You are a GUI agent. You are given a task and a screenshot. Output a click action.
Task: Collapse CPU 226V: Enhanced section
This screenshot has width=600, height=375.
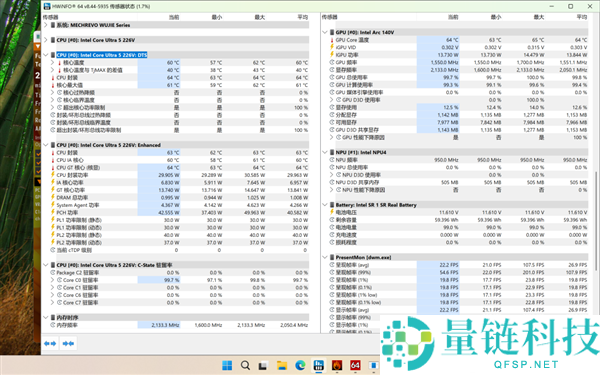pos(46,145)
